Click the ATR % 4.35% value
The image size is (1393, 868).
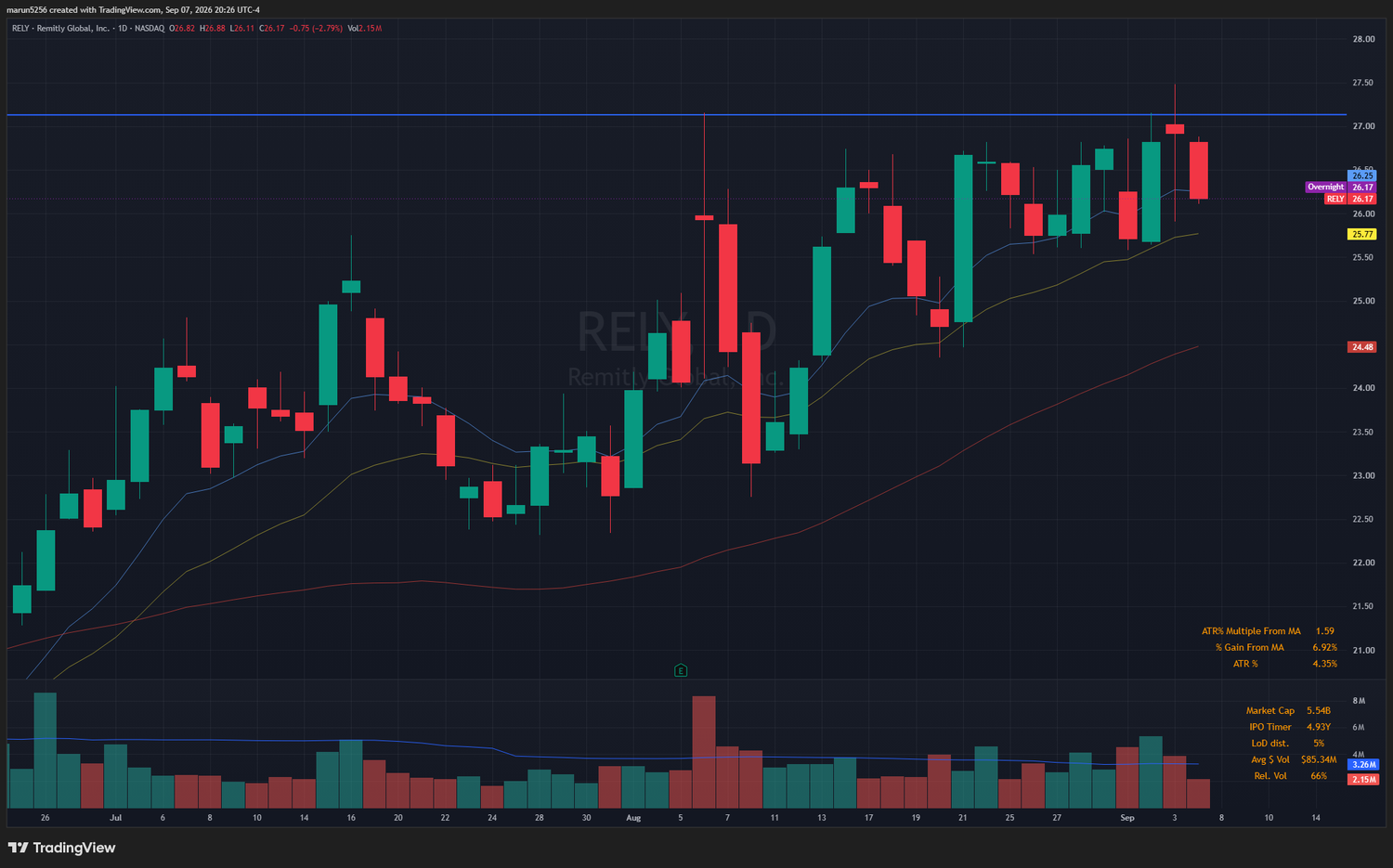click(x=1324, y=664)
